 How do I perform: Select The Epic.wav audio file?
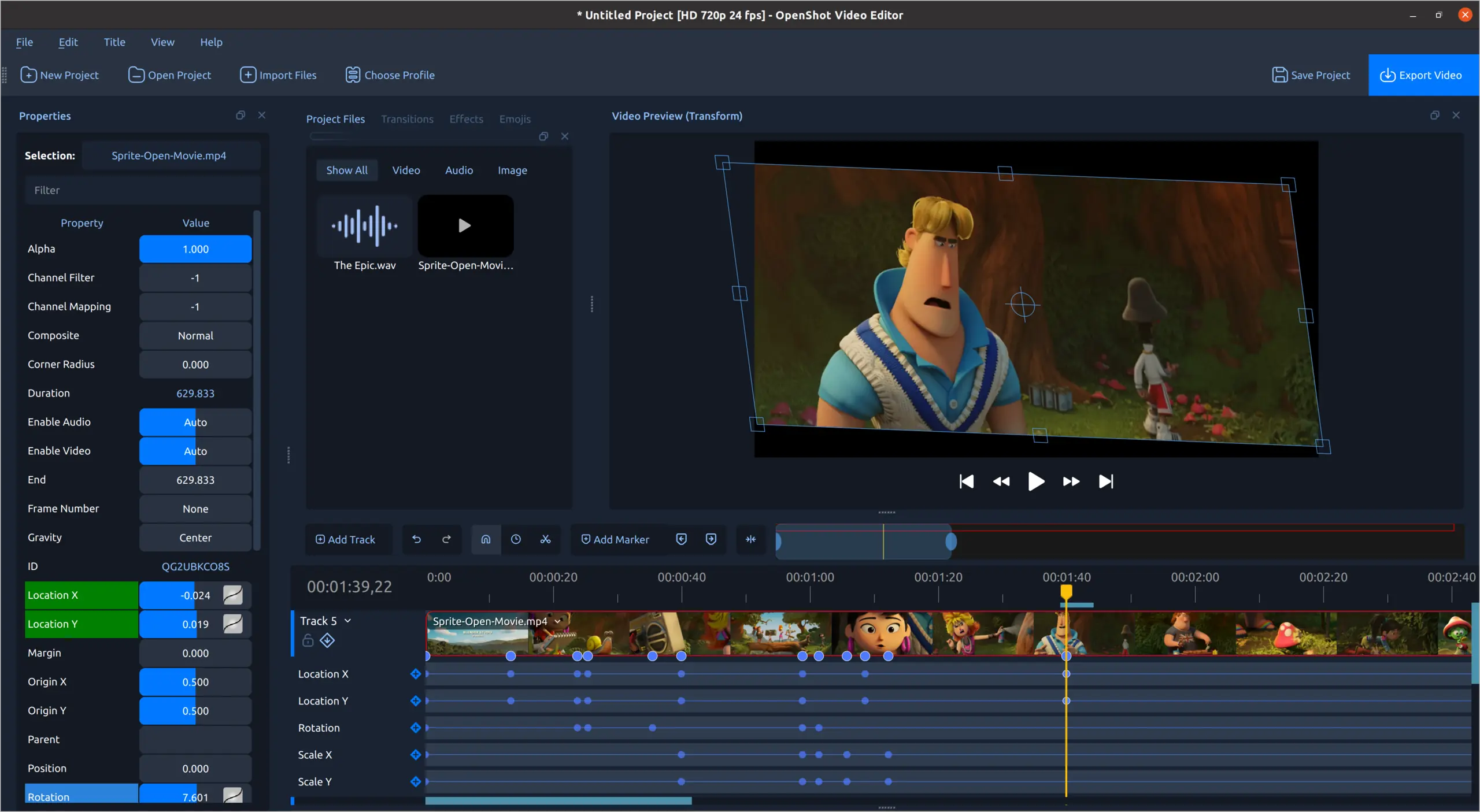[x=365, y=234]
